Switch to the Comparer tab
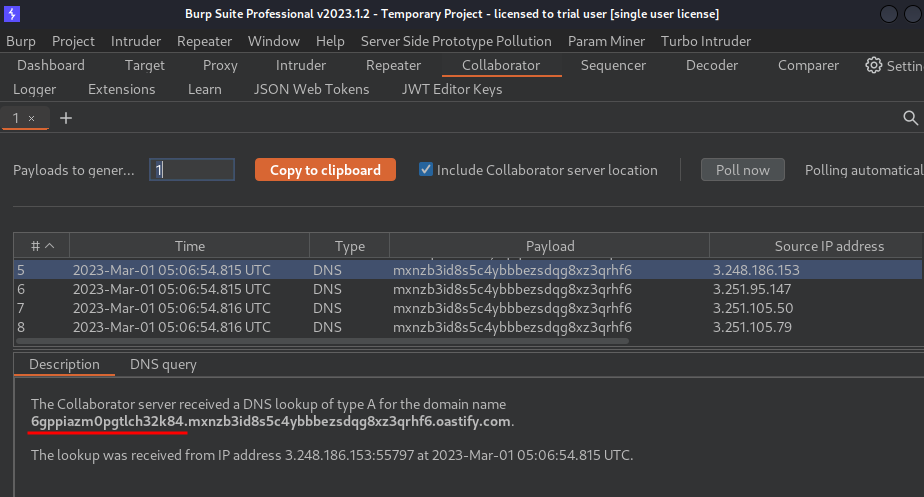The image size is (924, 497). [x=808, y=65]
